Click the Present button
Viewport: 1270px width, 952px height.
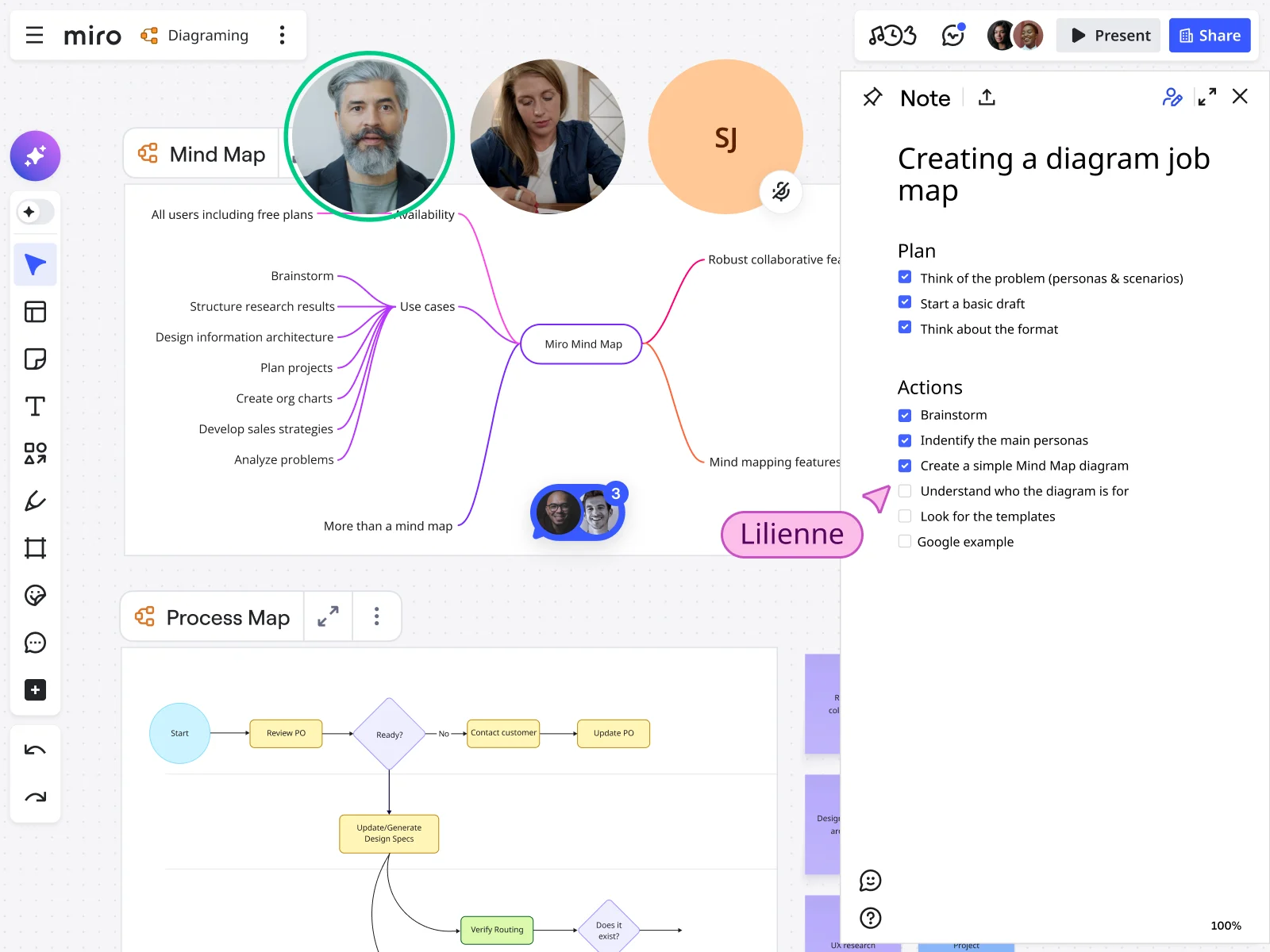(1108, 35)
